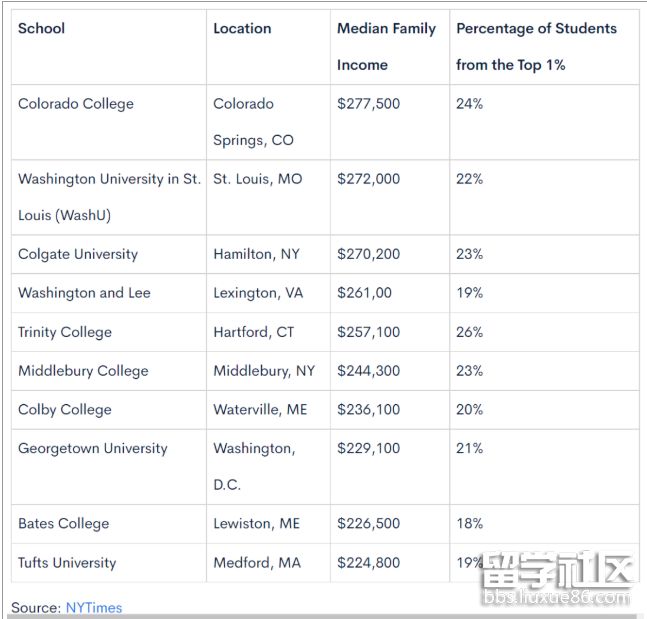Click the 26% percentage cell
The width and height of the screenshot is (647, 619).
point(469,332)
